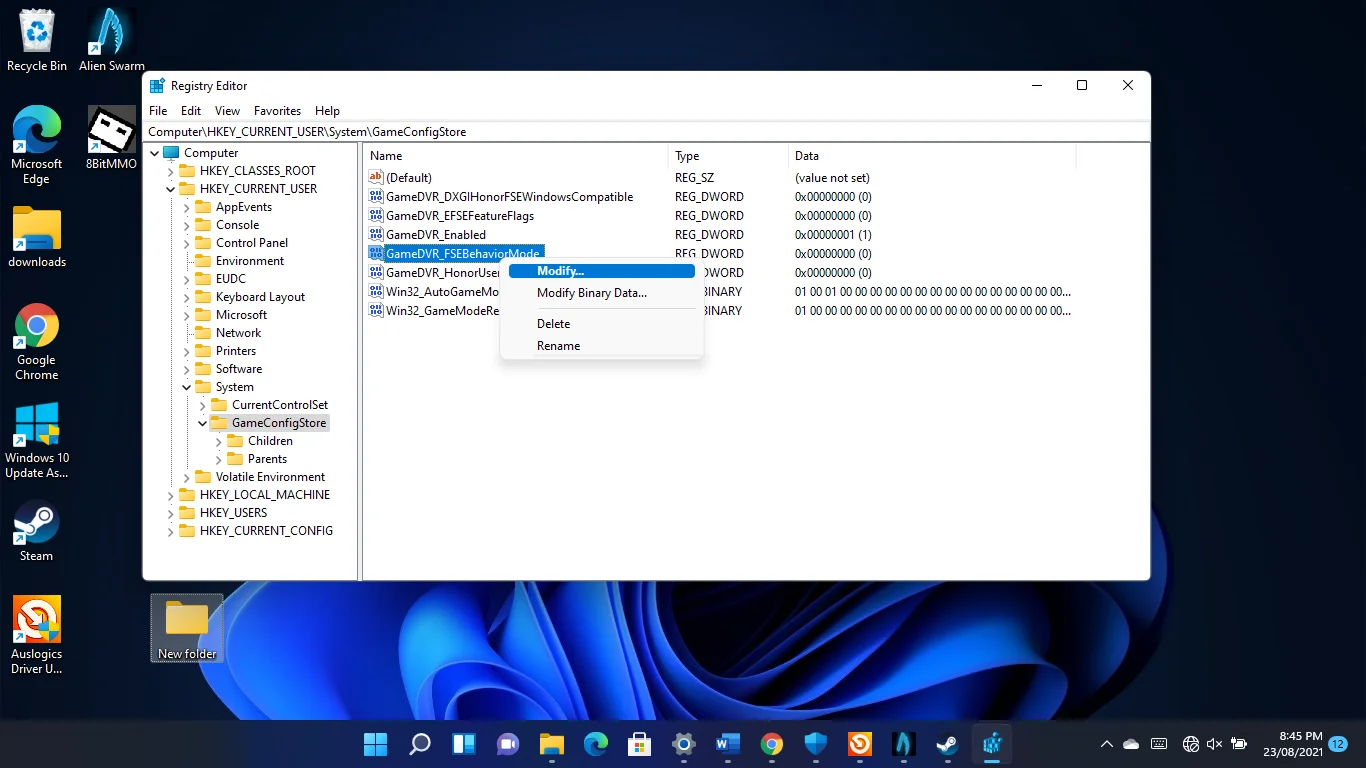Open the notification count badge

coord(1338,744)
